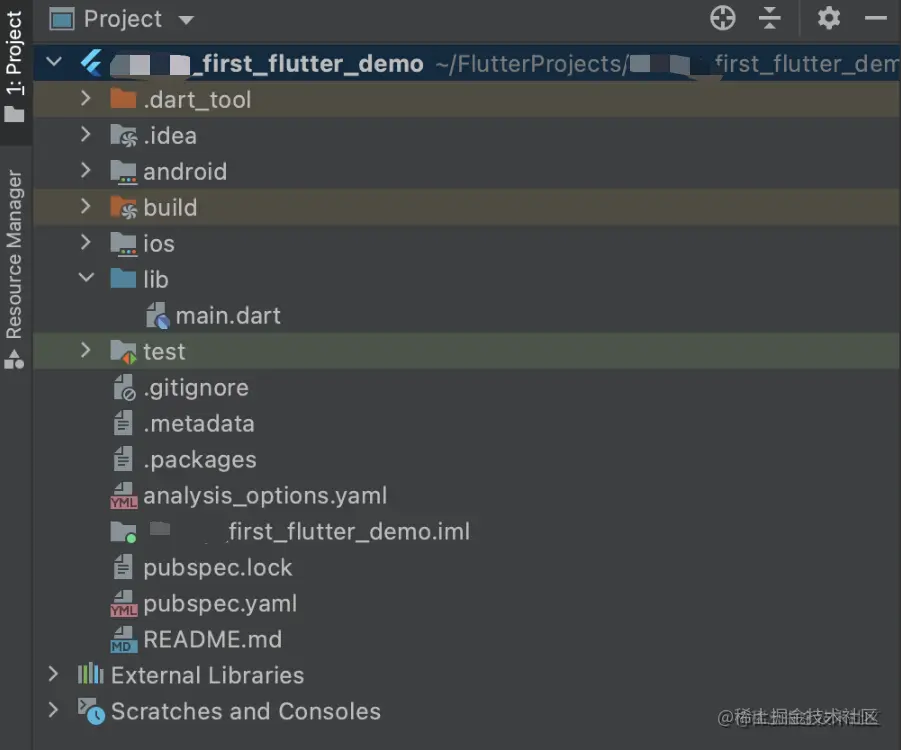This screenshot has height=750, width=901.
Task: Click the main.dart file icon
Action: 158,316
